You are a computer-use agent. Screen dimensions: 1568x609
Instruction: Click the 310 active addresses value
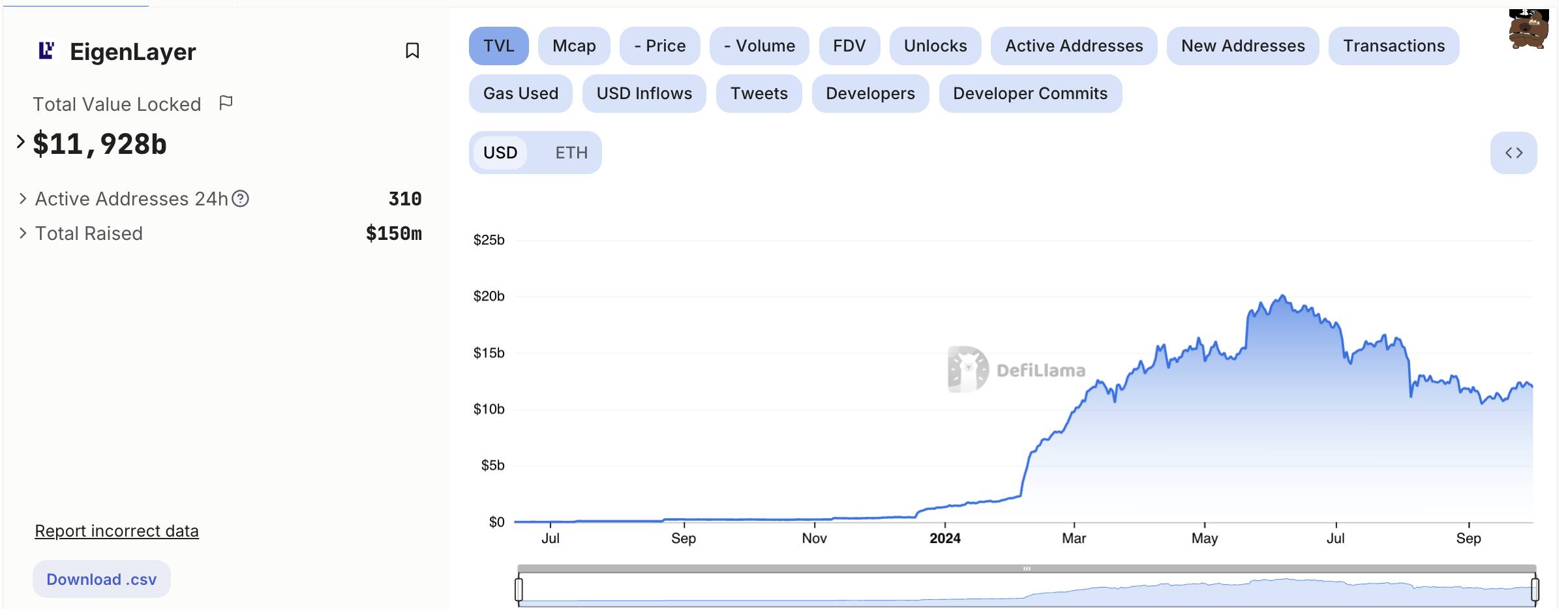pyautogui.click(x=405, y=198)
